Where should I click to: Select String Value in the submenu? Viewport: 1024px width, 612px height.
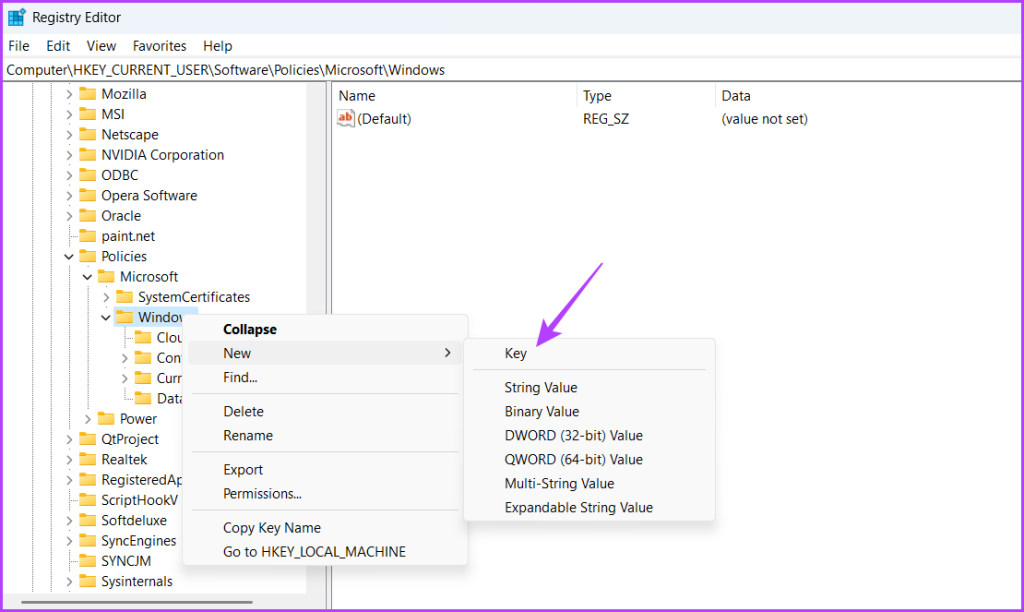[x=589, y=387]
